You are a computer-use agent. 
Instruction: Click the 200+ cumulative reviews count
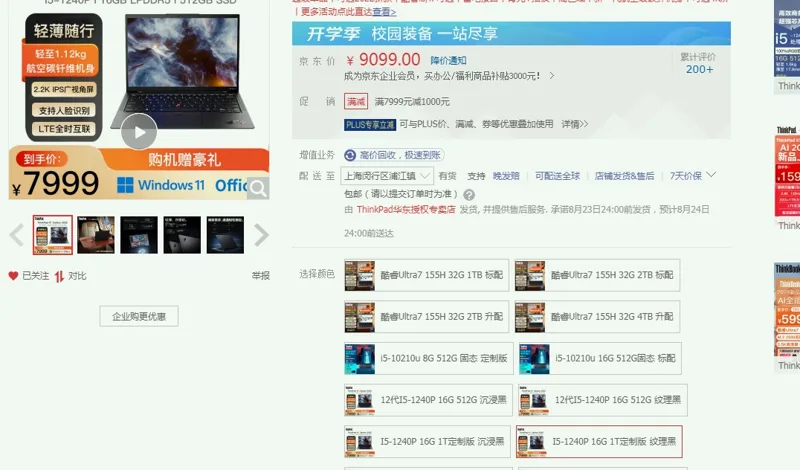click(699, 69)
